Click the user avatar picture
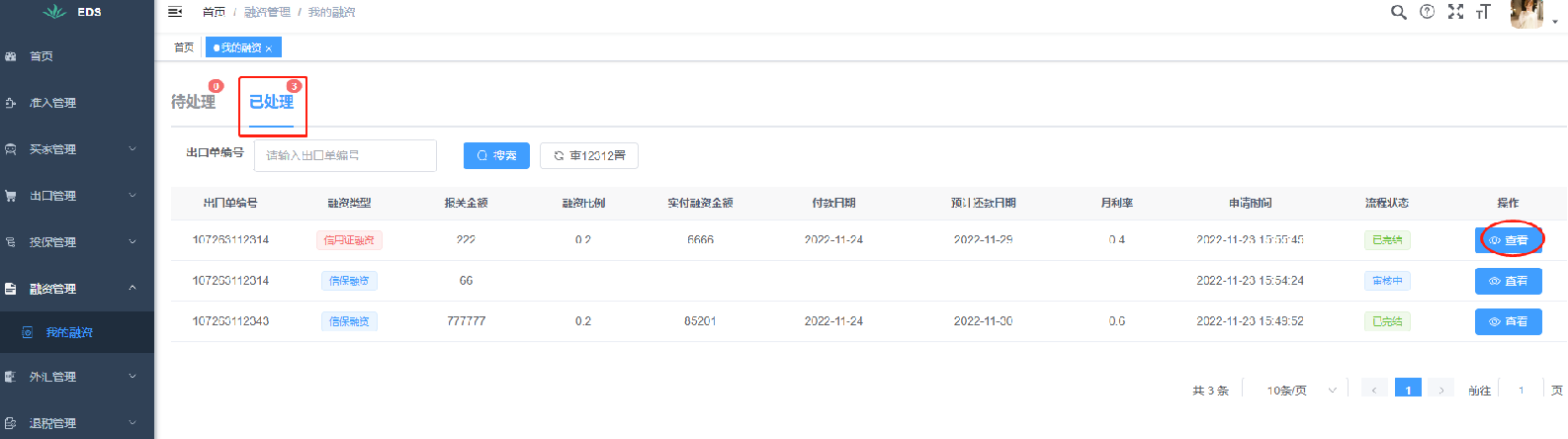This screenshot has width=1568, height=439. pyautogui.click(x=1526, y=14)
